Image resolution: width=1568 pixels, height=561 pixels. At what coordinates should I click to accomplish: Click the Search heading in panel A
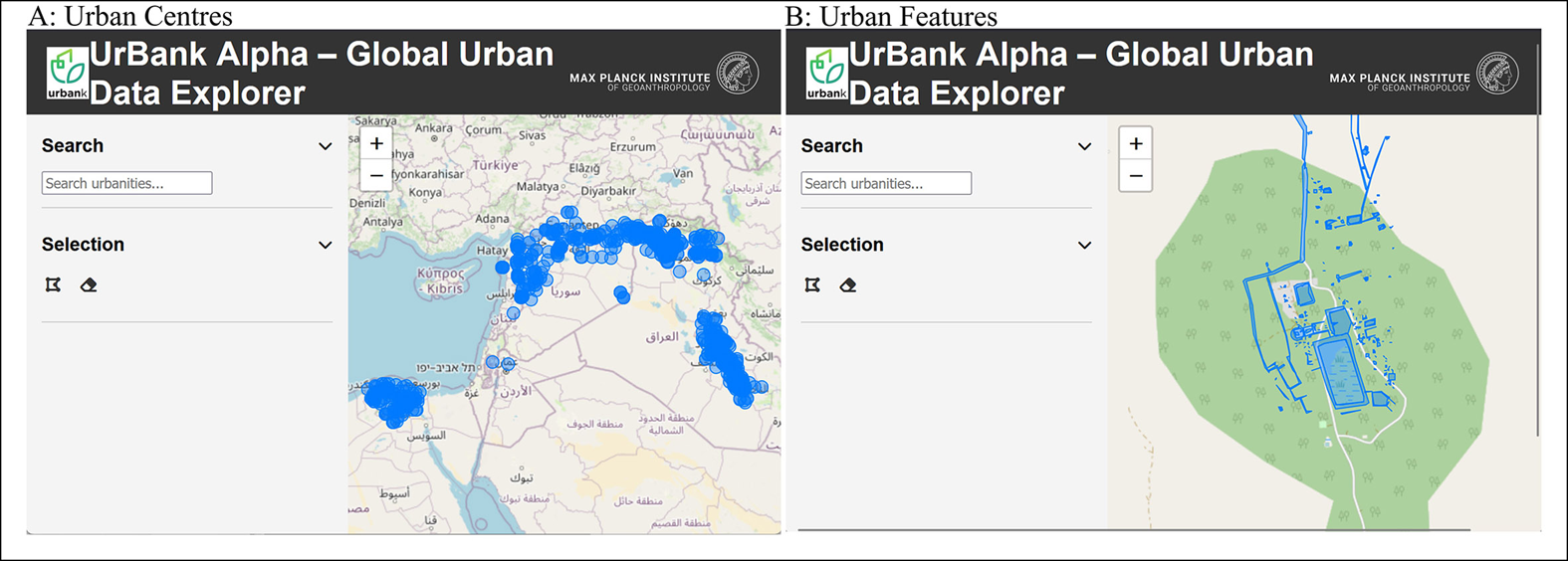[x=73, y=146]
